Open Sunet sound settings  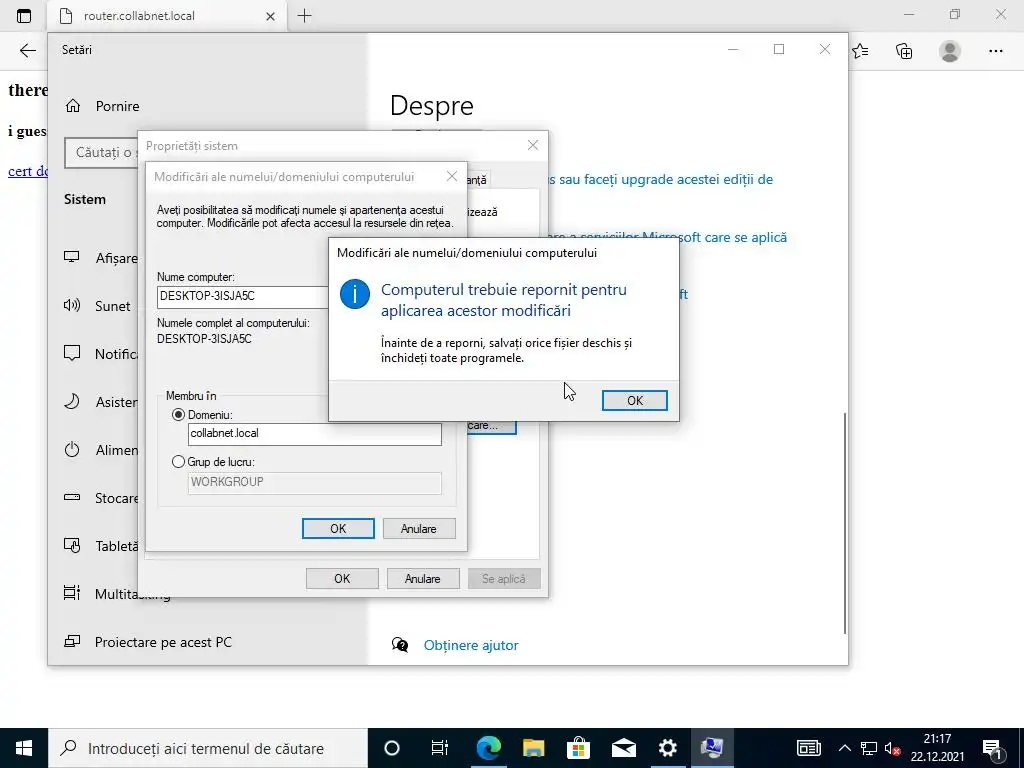point(97,306)
